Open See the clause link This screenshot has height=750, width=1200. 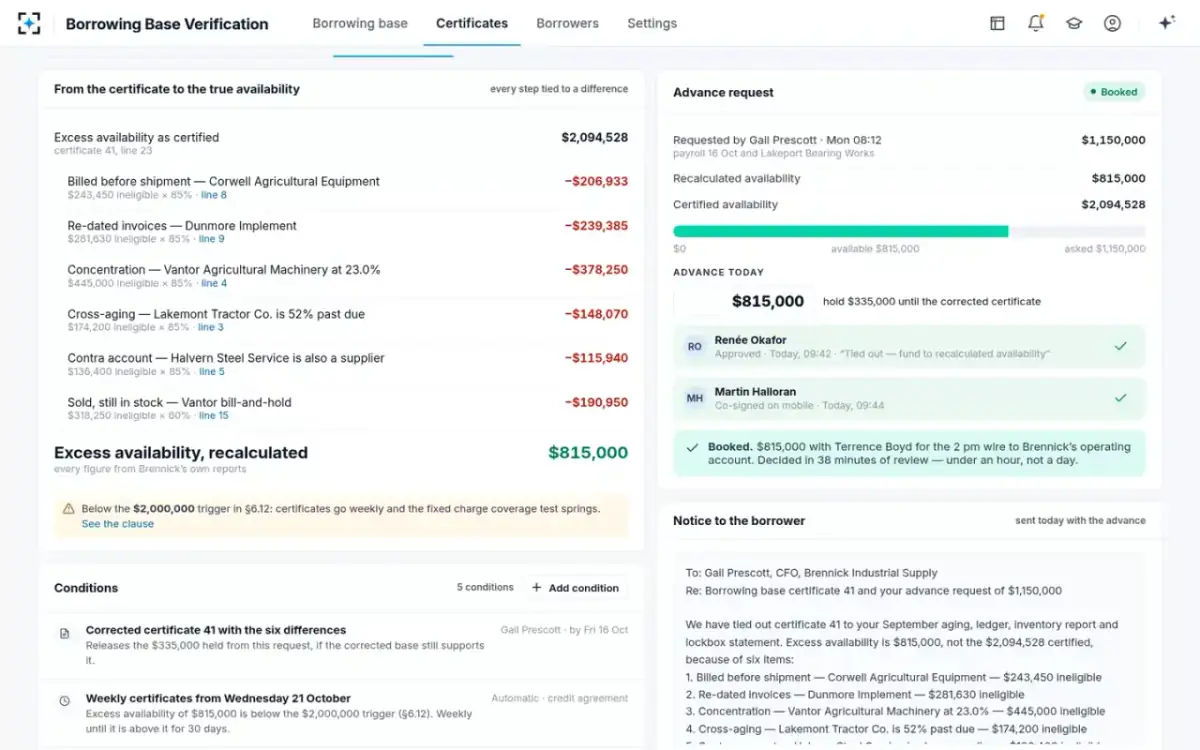pos(118,524)
